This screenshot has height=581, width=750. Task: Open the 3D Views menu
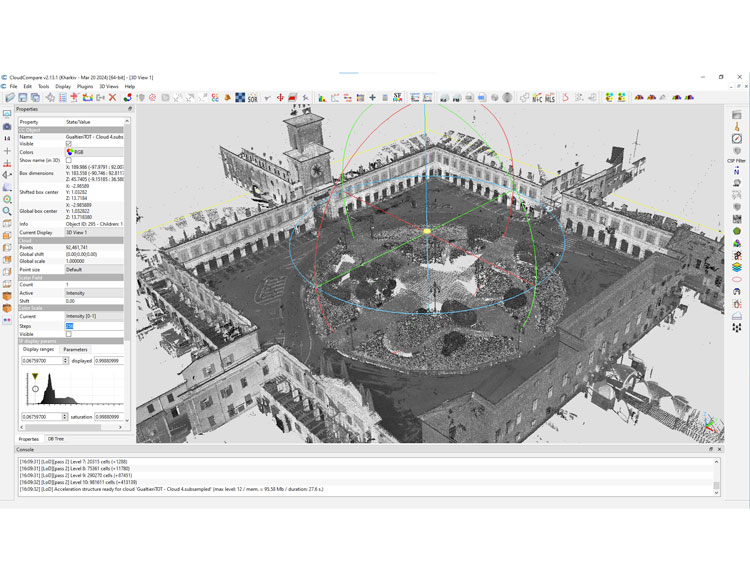(109, 87)
